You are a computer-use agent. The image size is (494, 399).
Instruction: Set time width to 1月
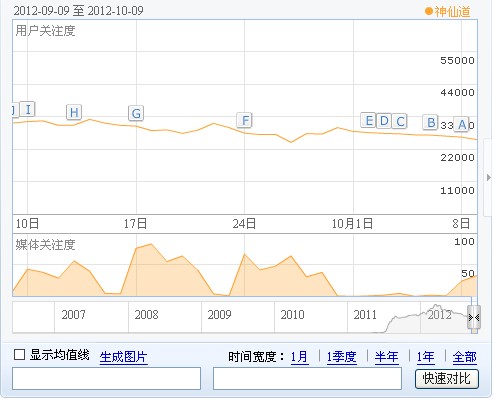click(299, 357)
